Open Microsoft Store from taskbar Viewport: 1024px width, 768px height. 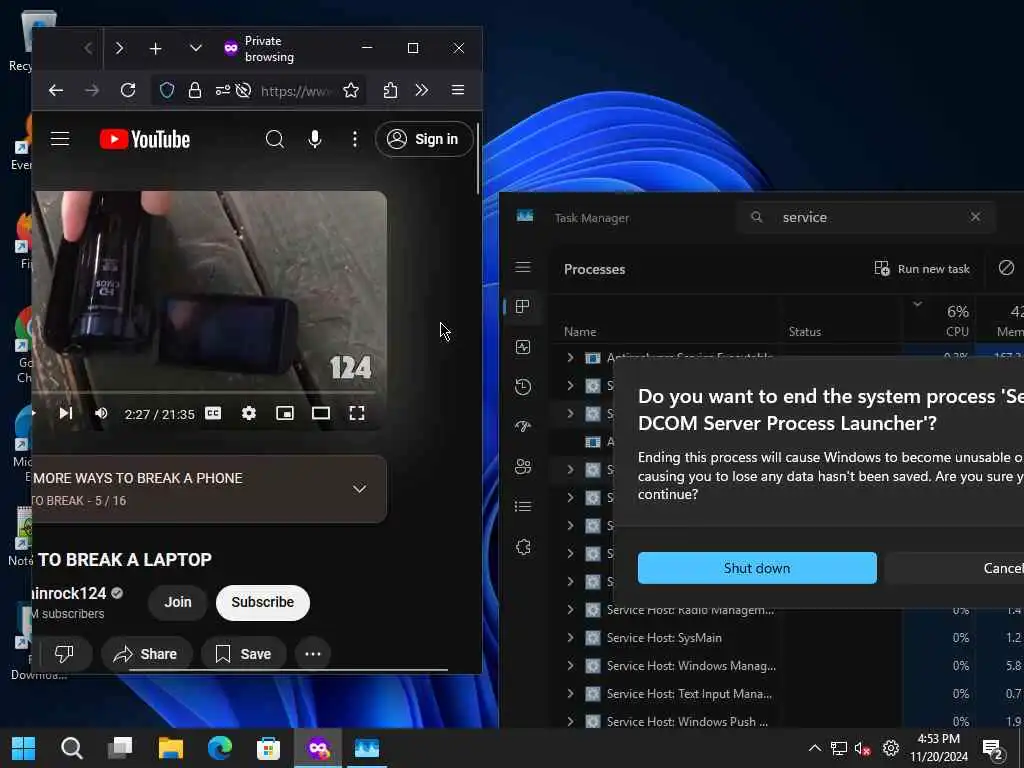[x=268, y=748]
